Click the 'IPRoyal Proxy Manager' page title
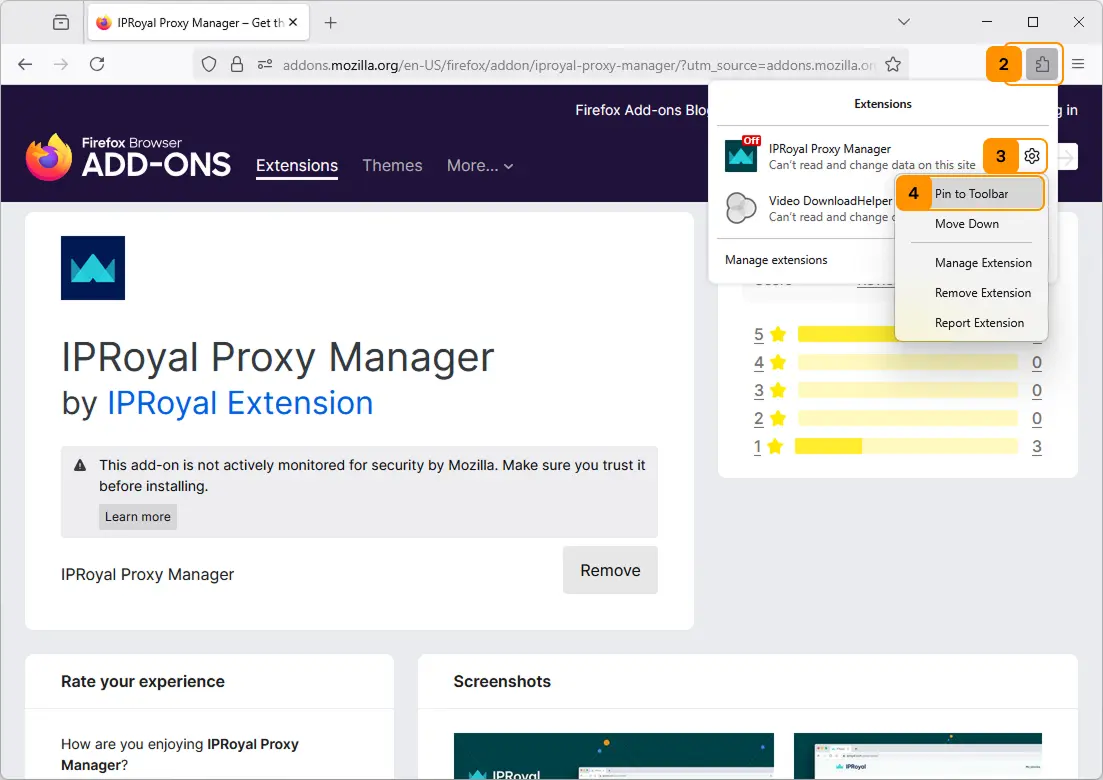Viewport: 1103px width, 780px height. 278,357
